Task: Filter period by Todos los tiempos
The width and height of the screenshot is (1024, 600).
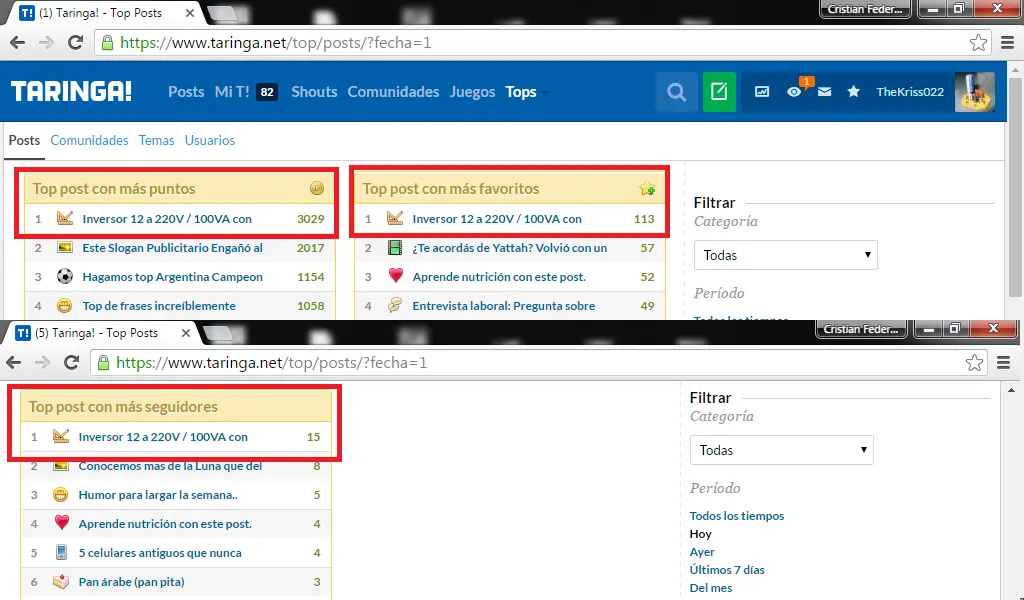Action: click(737, 516)
